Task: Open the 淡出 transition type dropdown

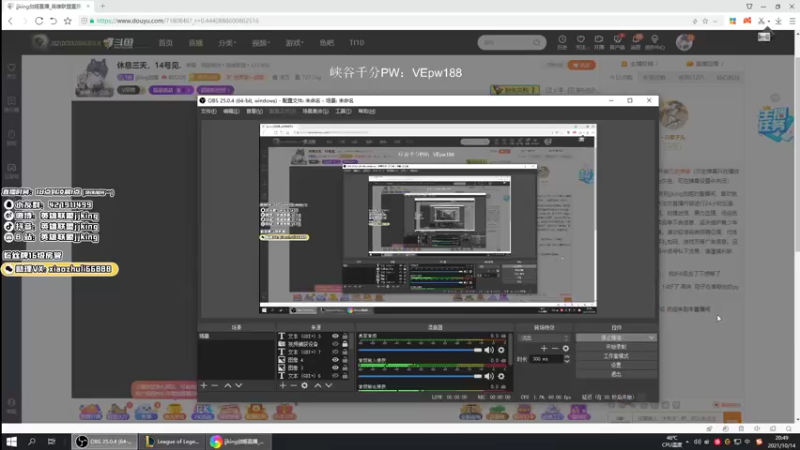Action: pyautogui.click(x=544, y=338)
